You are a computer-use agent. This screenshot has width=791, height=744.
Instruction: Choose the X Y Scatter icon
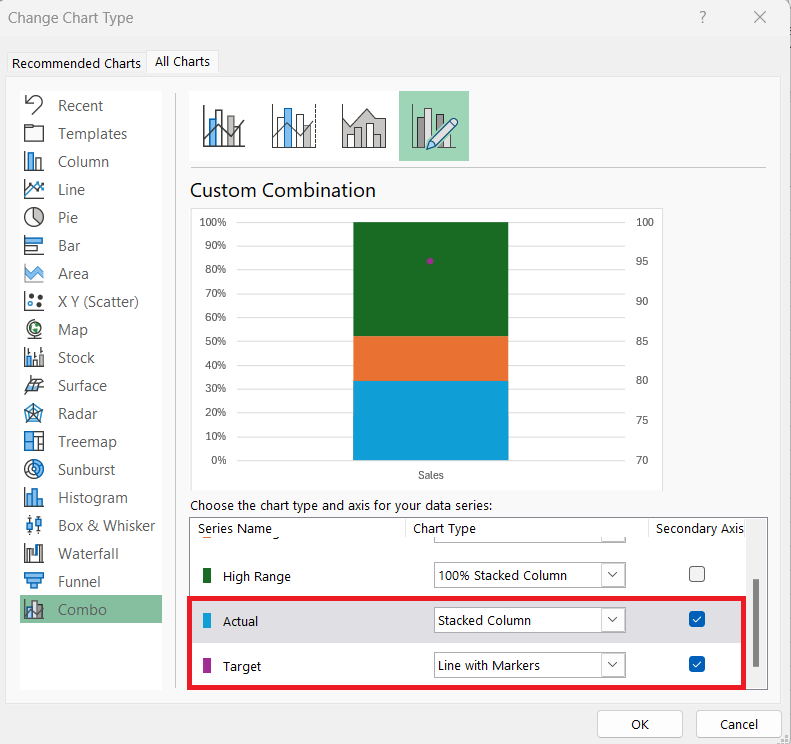click(34, 301)
